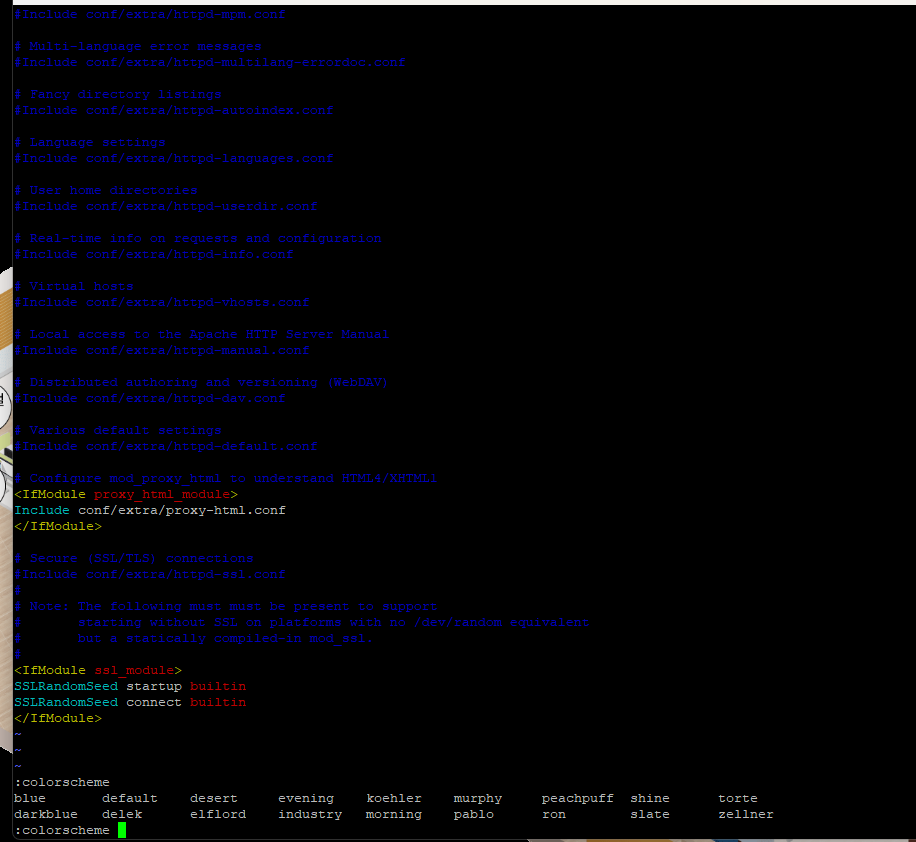This screenshot has width=916, height=842.
Task: Click the '# Secure (SSL/TLS) connections' comment
Action: tap(134, 558)
